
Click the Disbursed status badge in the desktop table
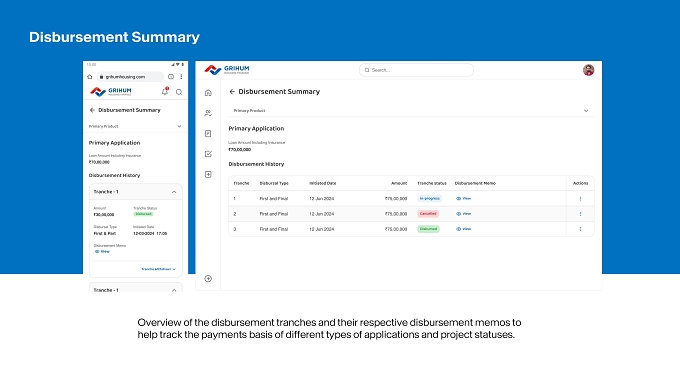pos(428,229)
